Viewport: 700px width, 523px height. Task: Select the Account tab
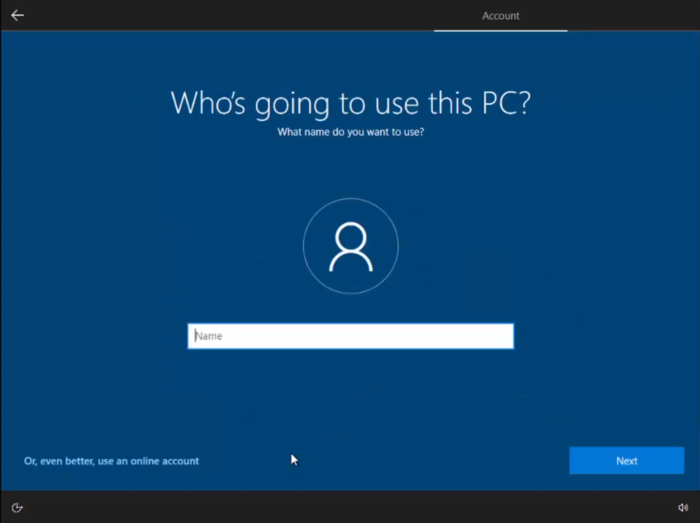[x=500, y=16]
